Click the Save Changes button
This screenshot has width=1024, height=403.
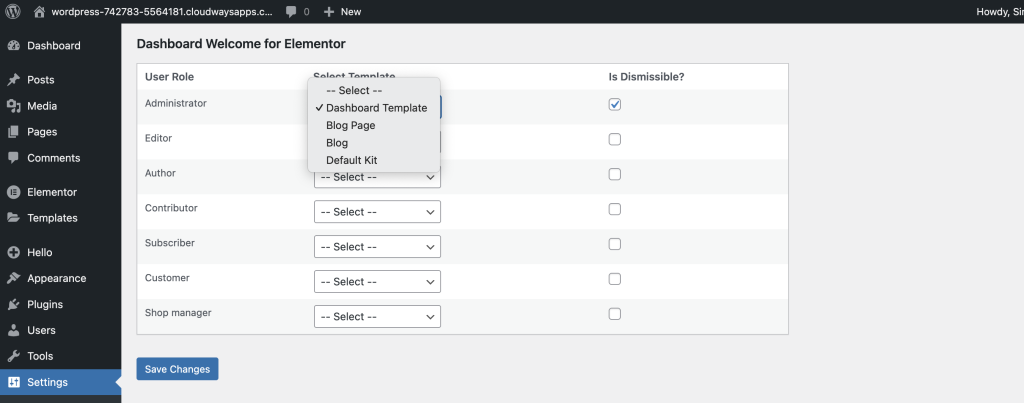pyautogui.click(x=177, y=369)
